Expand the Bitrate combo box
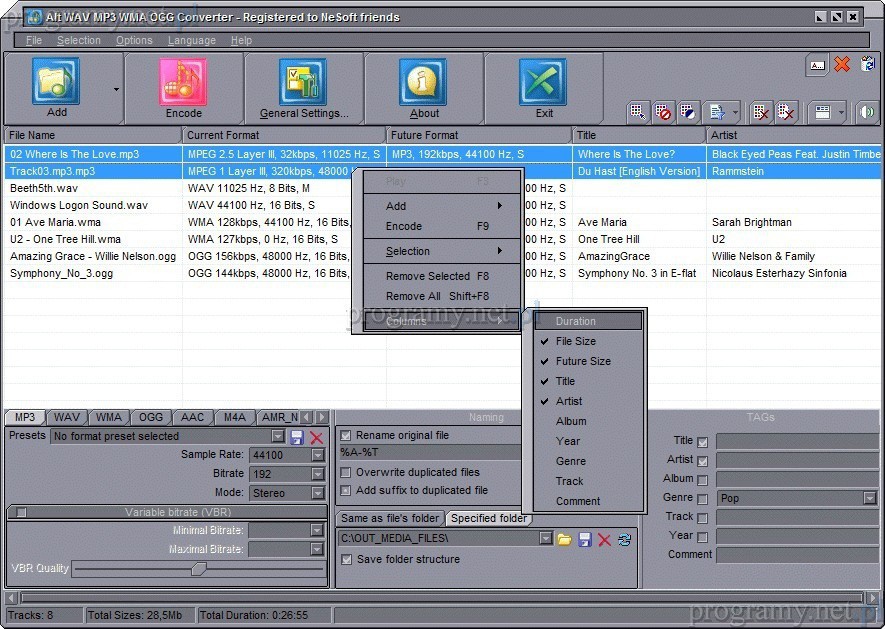 click(318, 474)
